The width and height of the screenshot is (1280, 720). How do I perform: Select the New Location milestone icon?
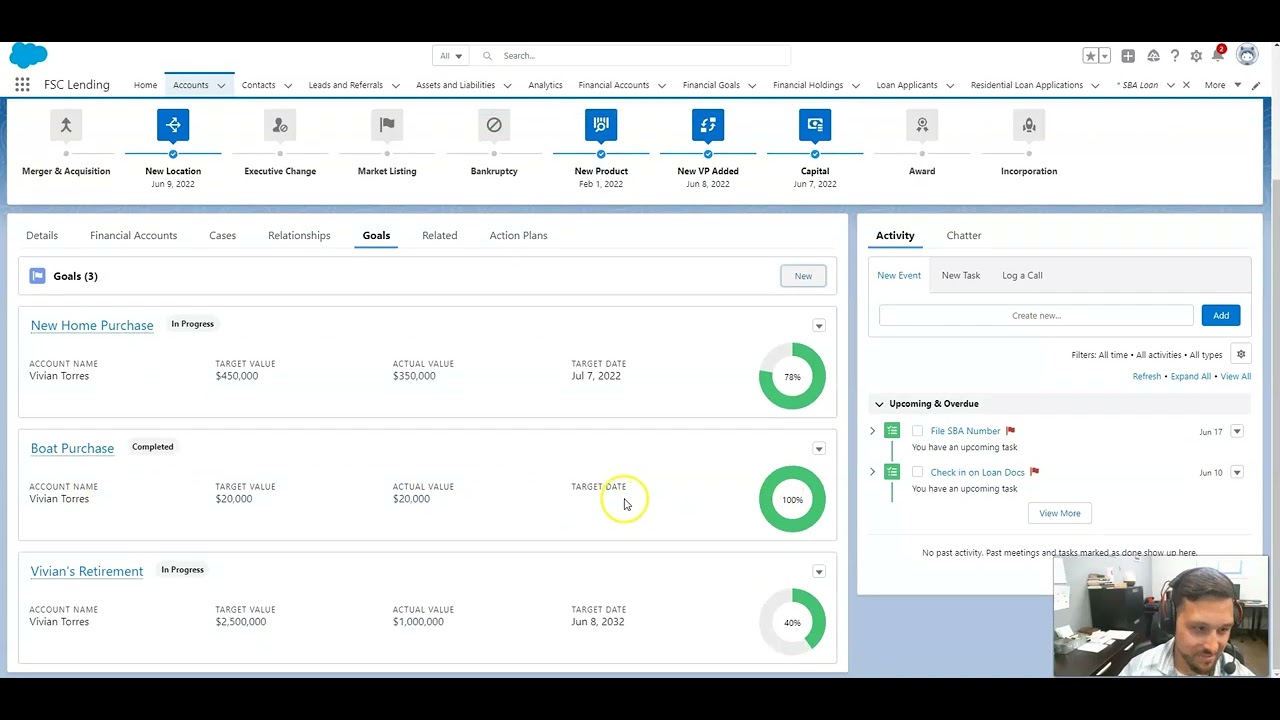(x=173, y=125)
